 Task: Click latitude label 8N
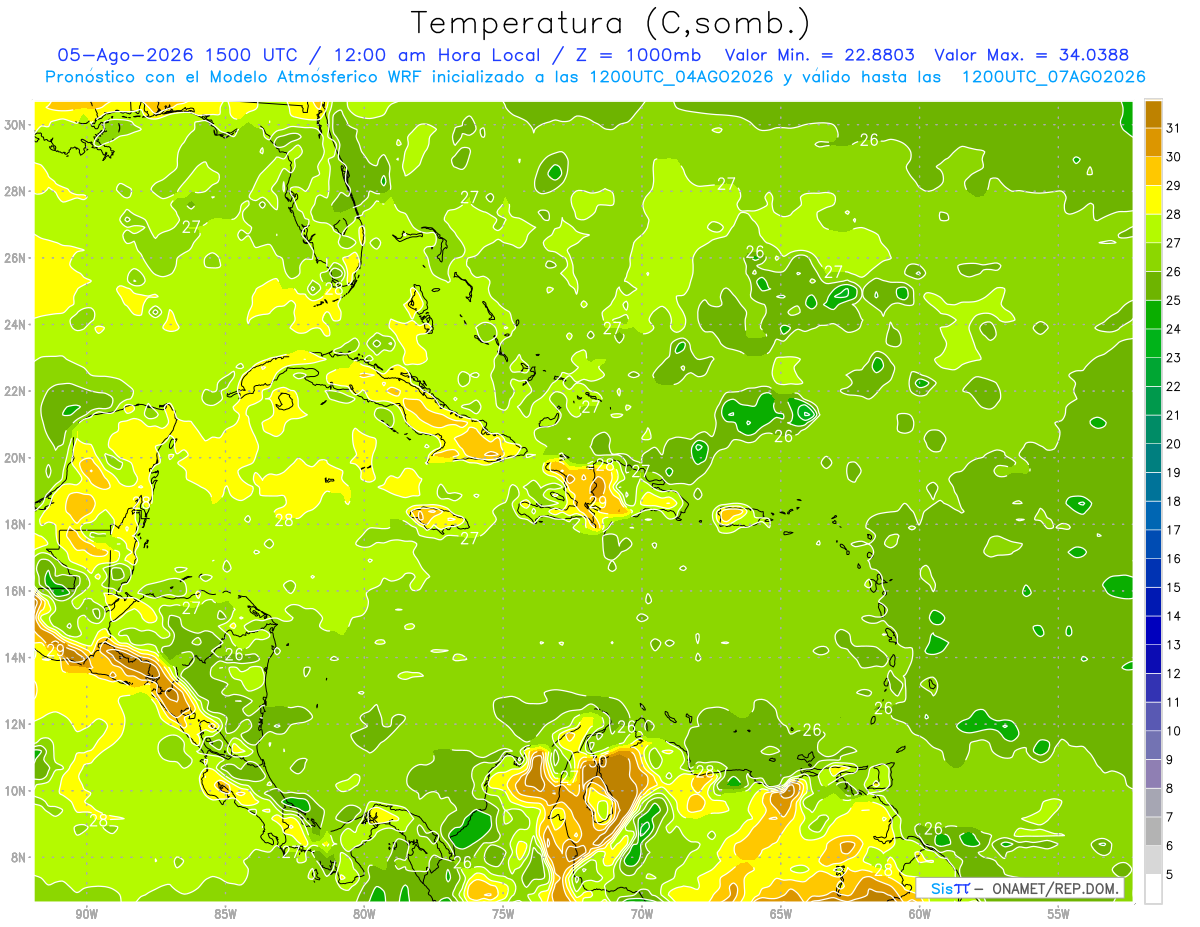[19, 857]
